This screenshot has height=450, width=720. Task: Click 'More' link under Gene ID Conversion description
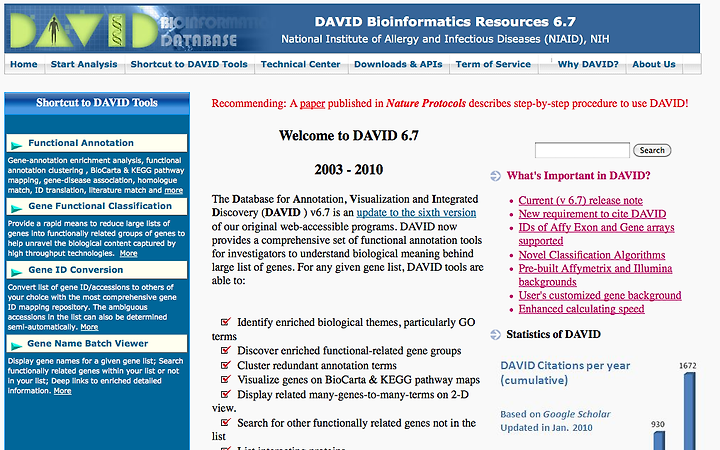coord(89,327)
